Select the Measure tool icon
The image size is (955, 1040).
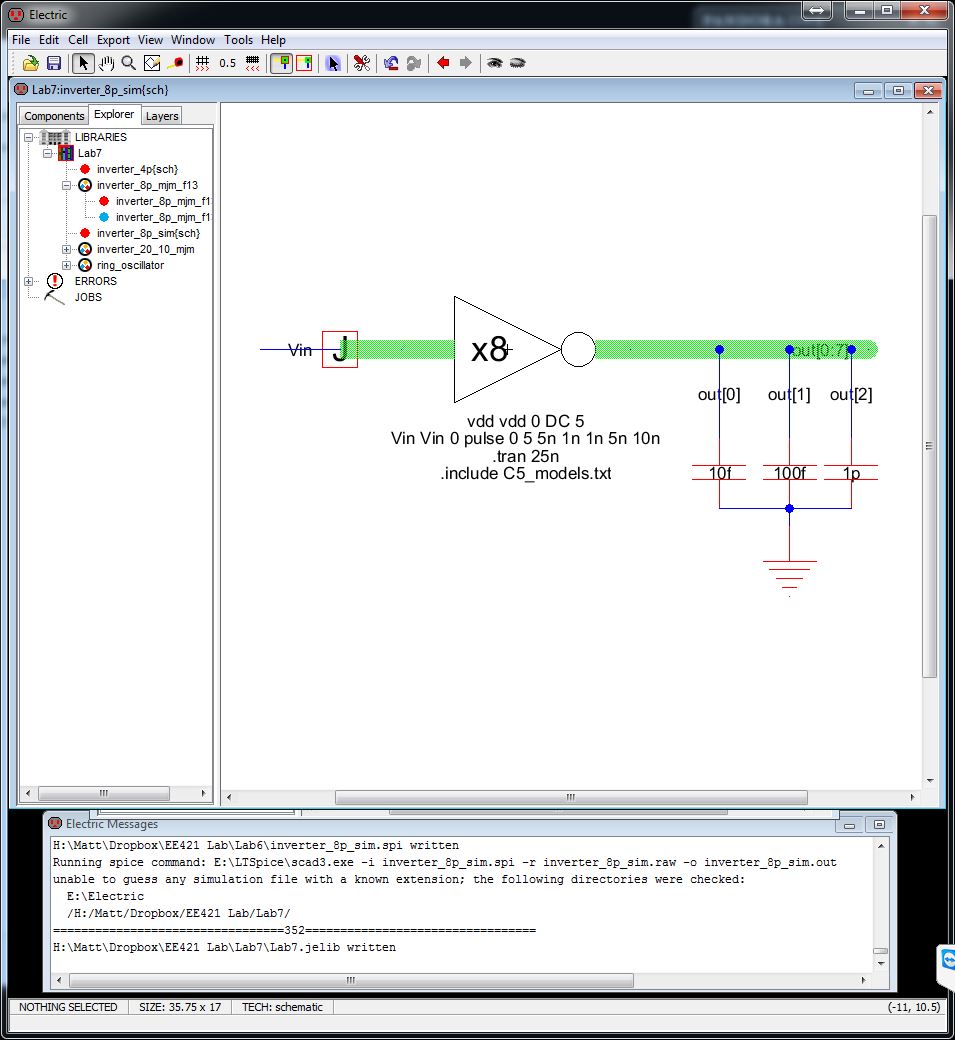click(175, 63)
